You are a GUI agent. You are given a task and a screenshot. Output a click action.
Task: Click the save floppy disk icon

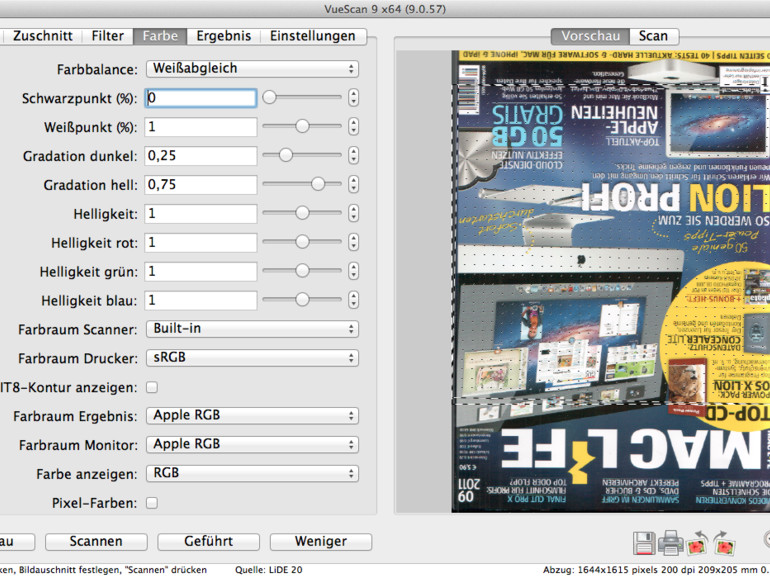(x=644, y=543)
